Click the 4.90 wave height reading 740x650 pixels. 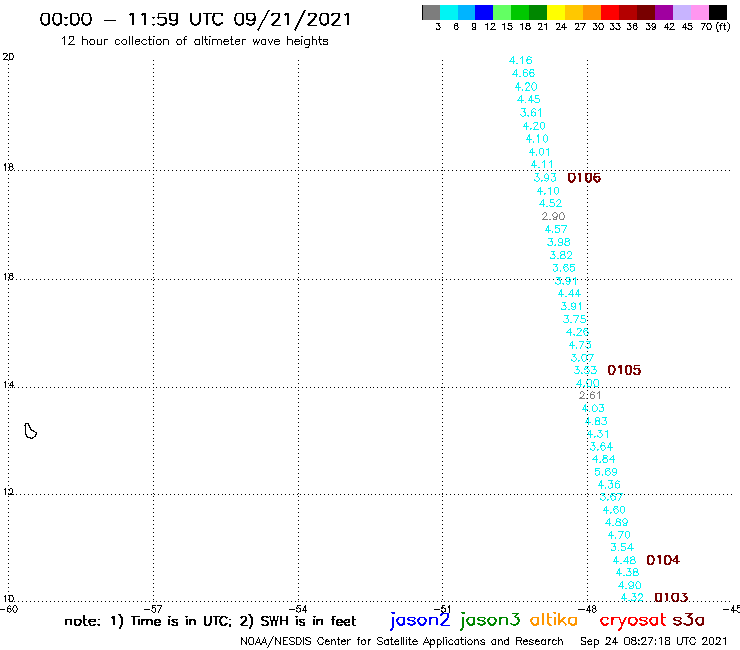tap(630, 585)
